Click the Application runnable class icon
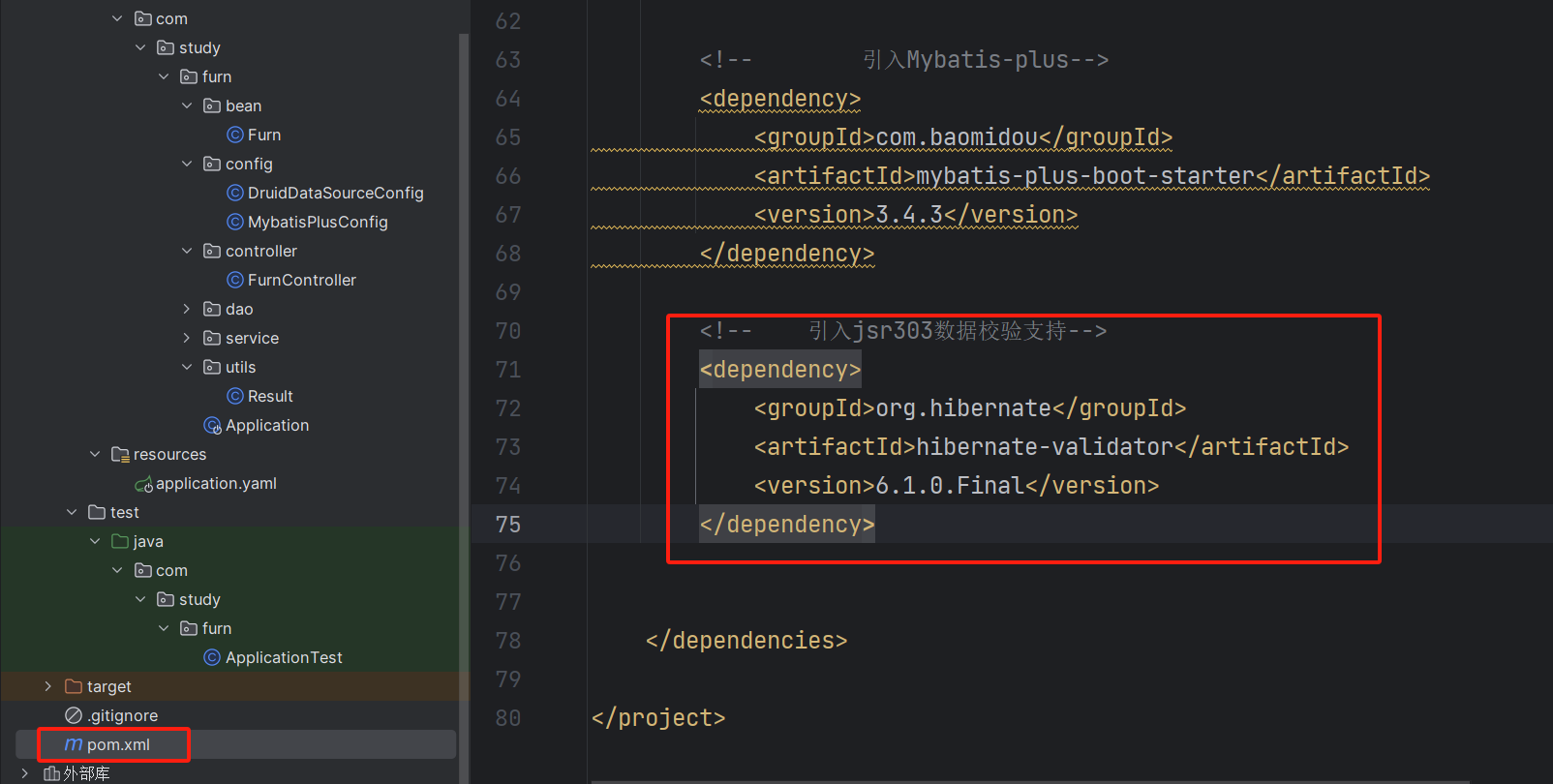Screen dimensions: 1553x784 pos(213,425)
